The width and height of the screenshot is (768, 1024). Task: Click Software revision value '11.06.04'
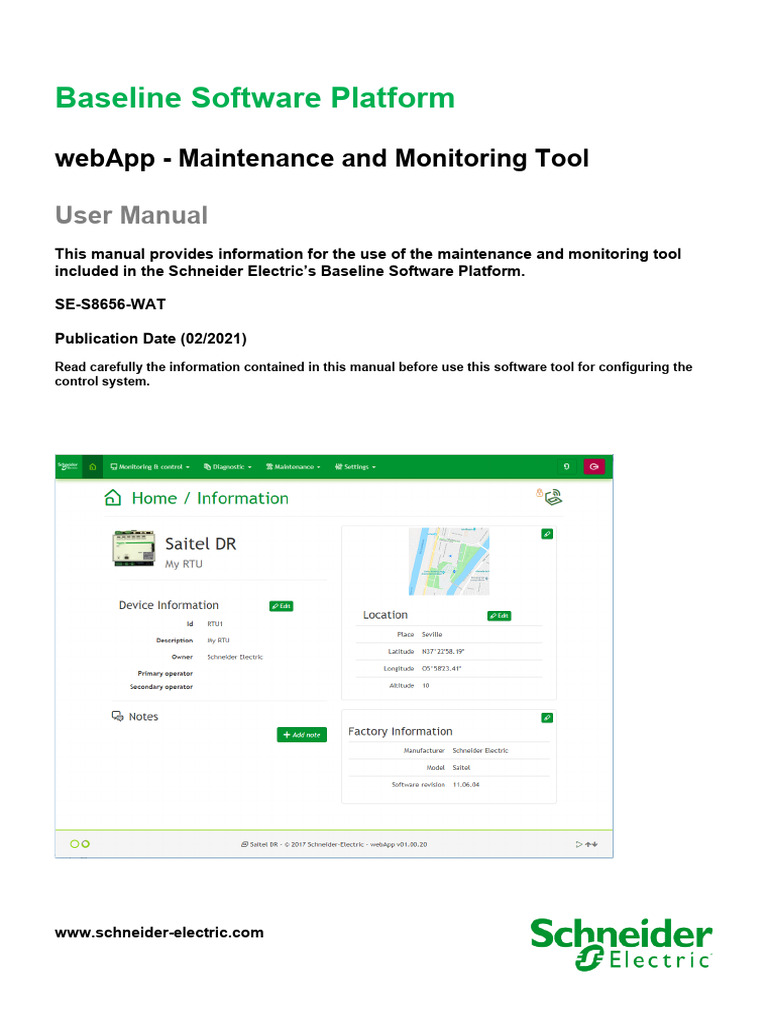tap(466, 785)
